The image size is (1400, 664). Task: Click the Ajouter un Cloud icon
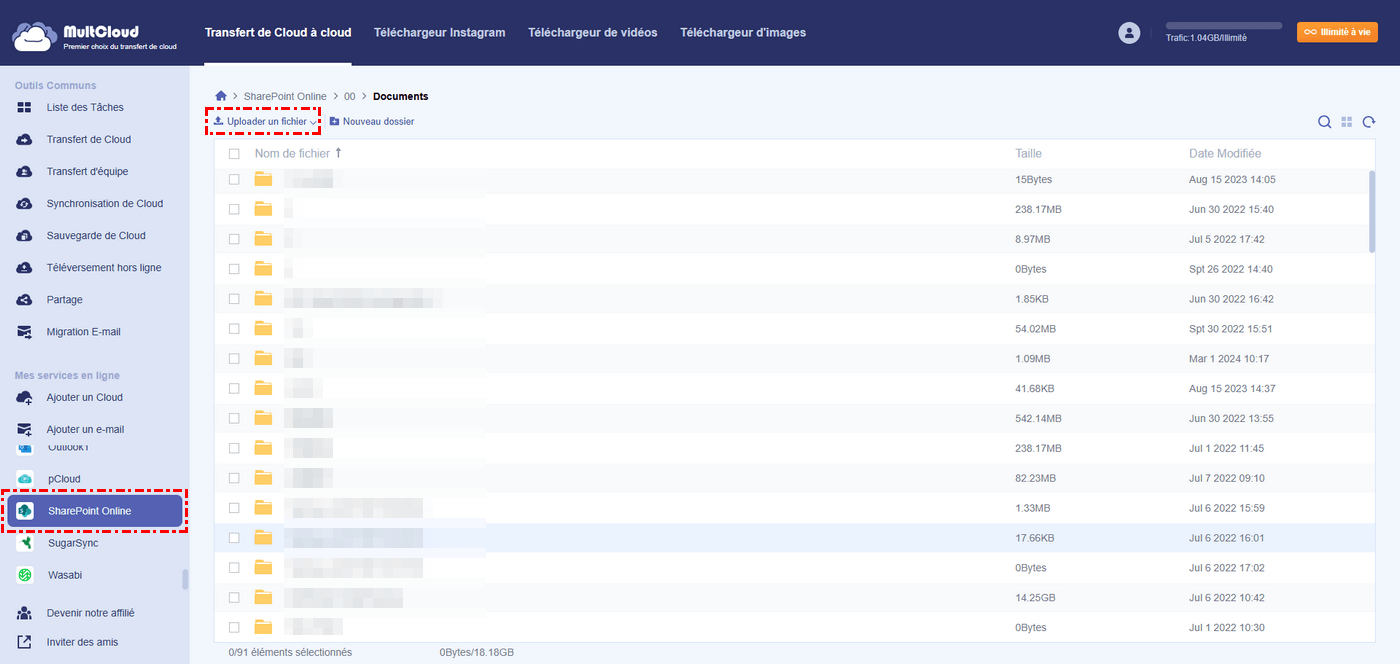point(25,397)
